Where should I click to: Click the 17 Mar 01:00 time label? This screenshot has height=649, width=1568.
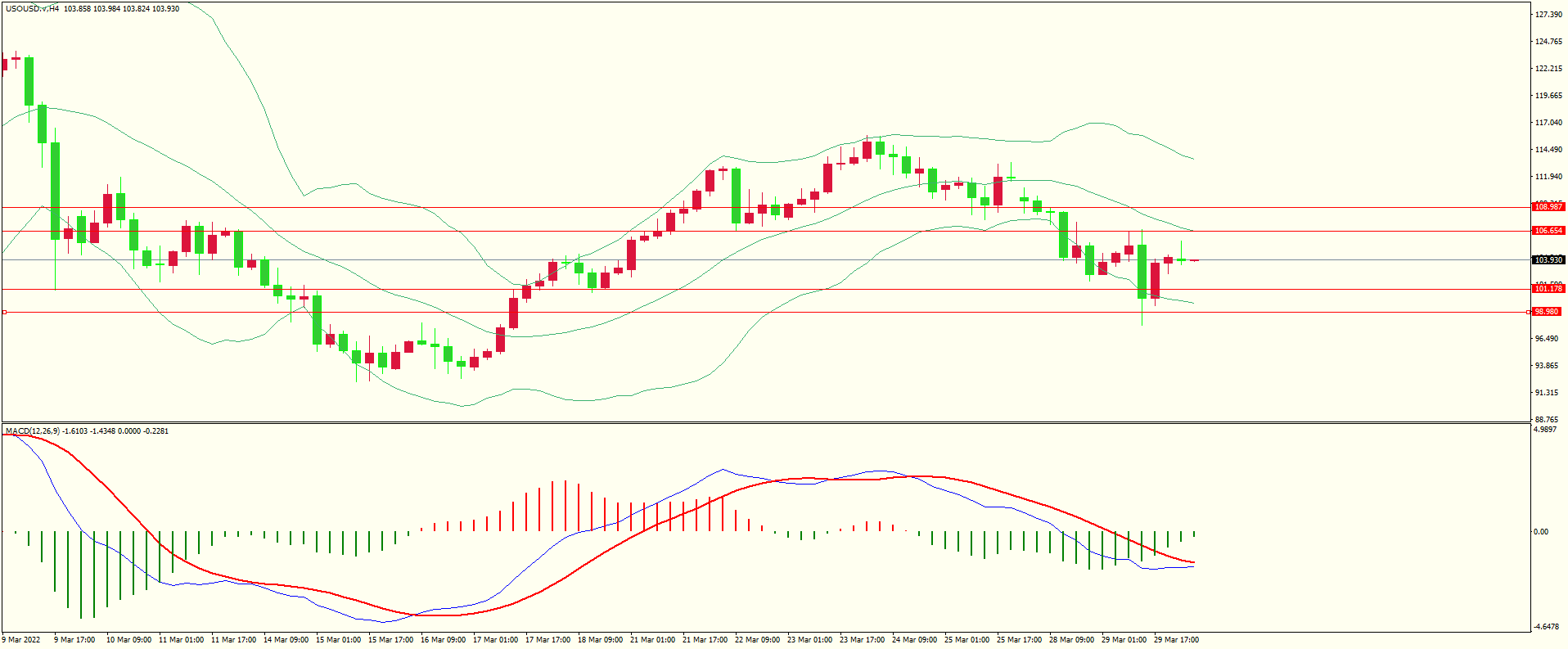pos(495,640)
